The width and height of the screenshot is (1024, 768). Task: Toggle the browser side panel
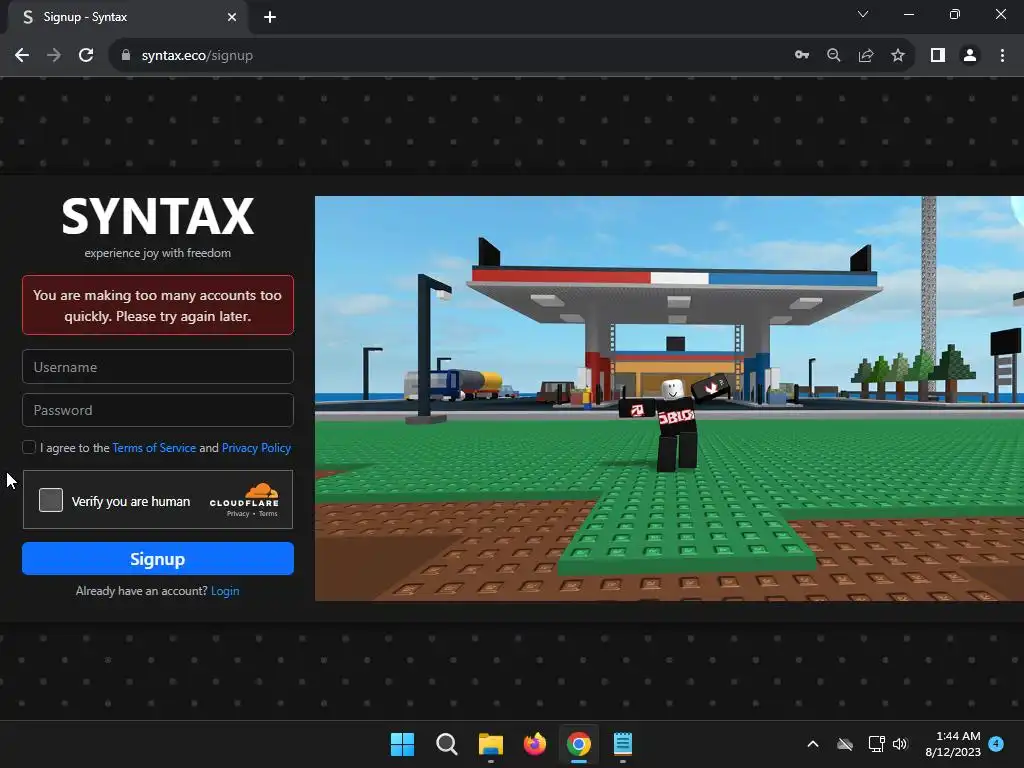pos(938,56)
